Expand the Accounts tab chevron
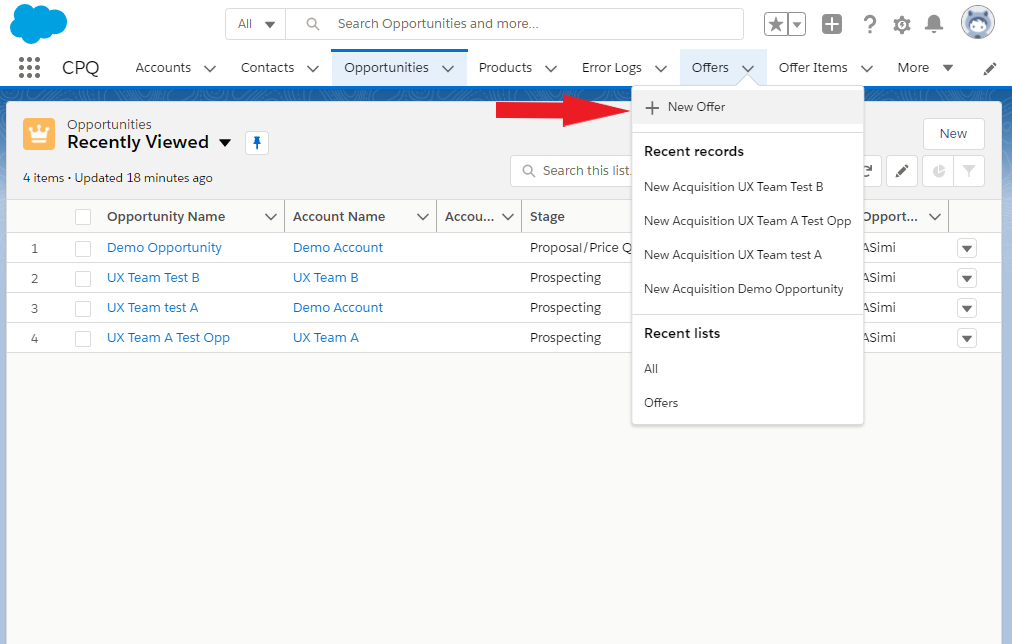1012x644 pixels. pyautogui.click(x=210, y=68)
